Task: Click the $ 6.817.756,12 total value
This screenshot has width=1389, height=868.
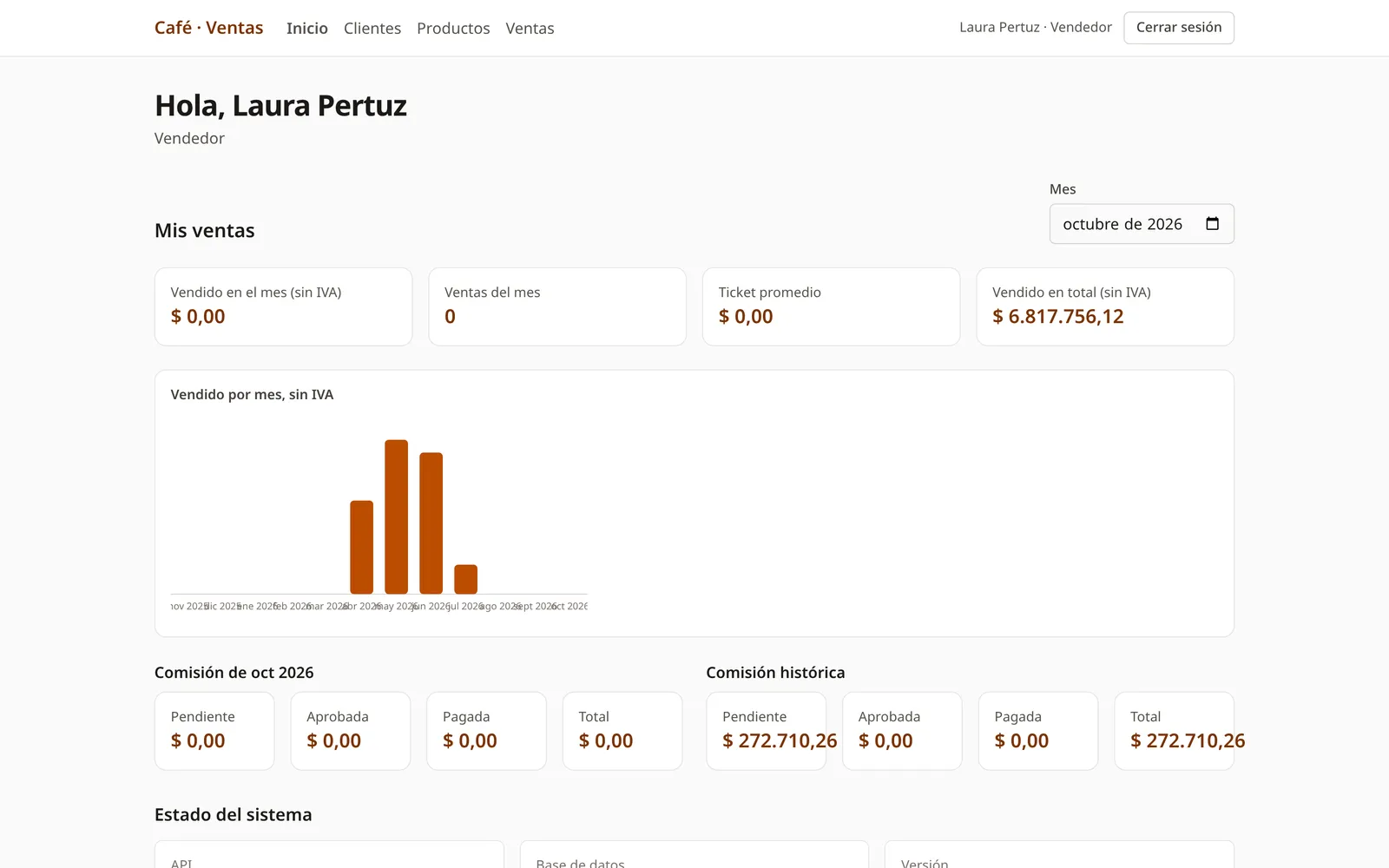Action: 1057,317
